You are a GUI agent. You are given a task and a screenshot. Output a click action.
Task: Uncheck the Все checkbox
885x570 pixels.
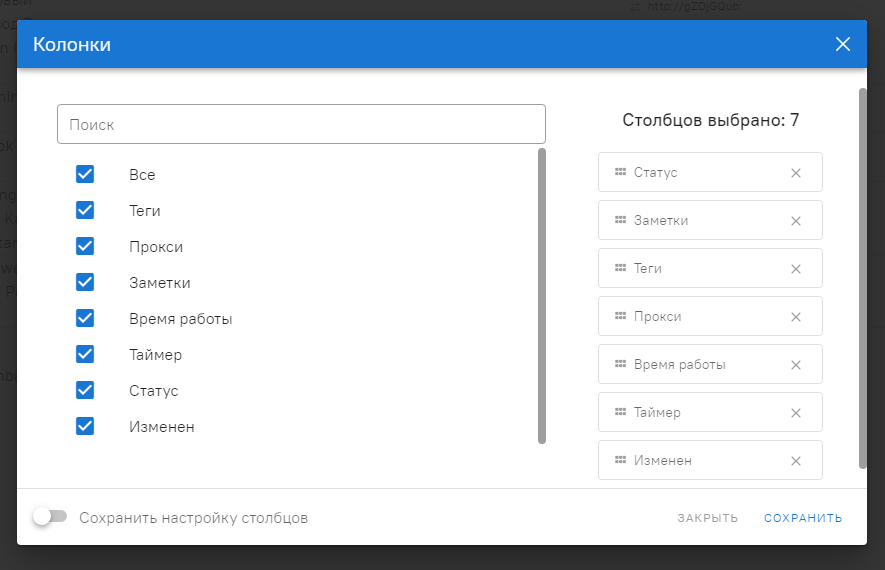click(x=85, y=174)
